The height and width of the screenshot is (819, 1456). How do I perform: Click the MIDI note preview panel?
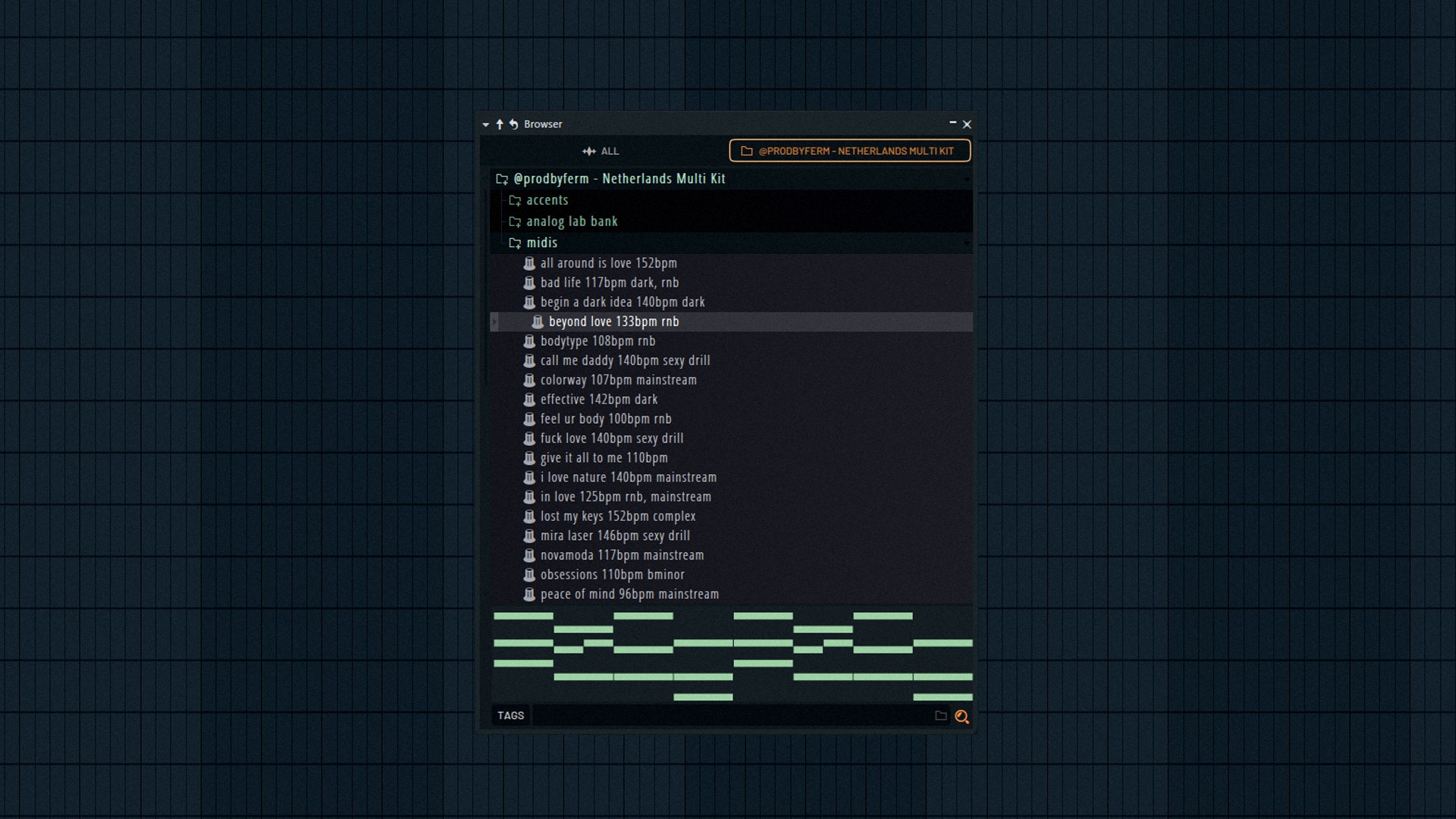click(x=733, y=655)
